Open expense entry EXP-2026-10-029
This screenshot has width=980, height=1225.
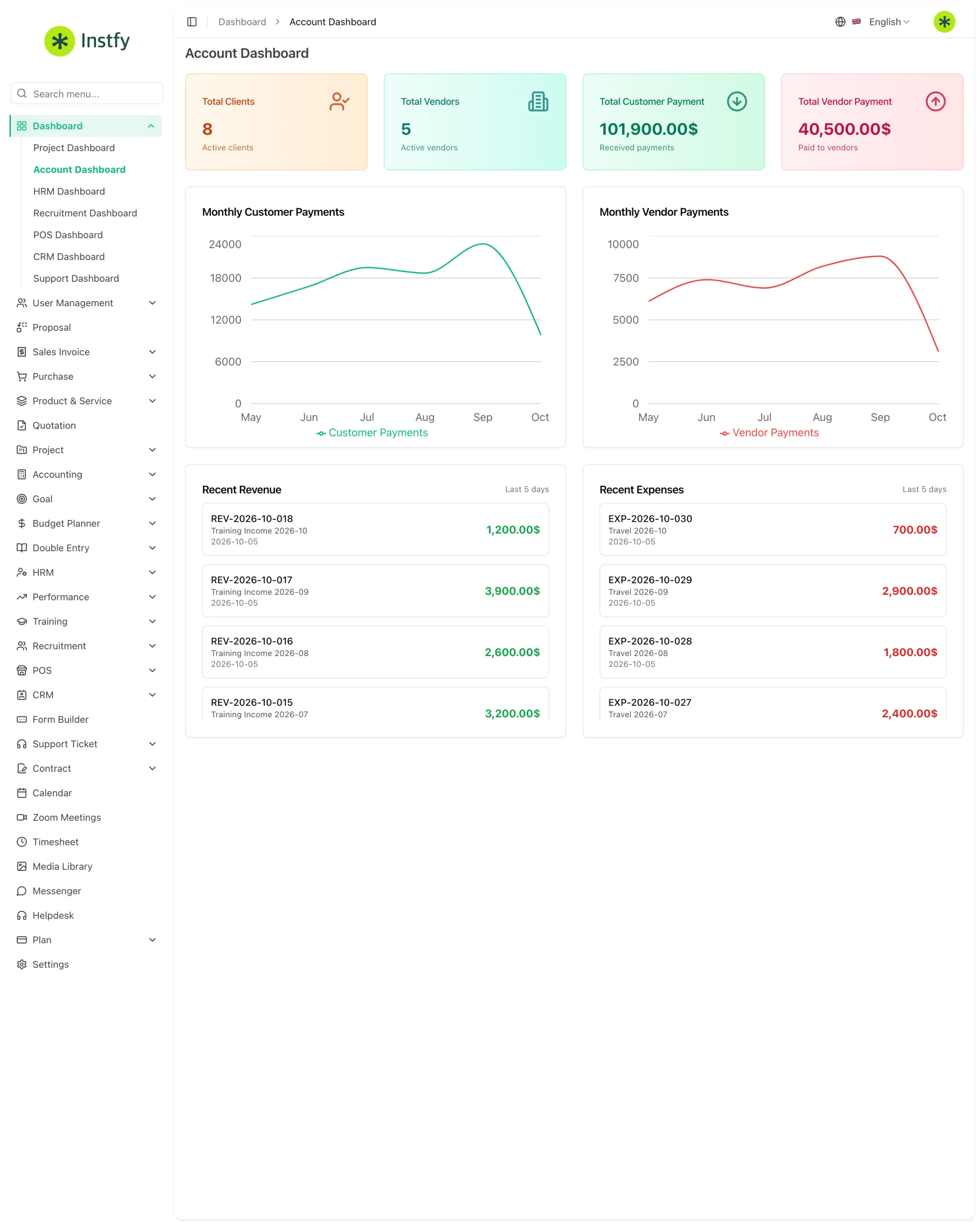tap(773, 591)
